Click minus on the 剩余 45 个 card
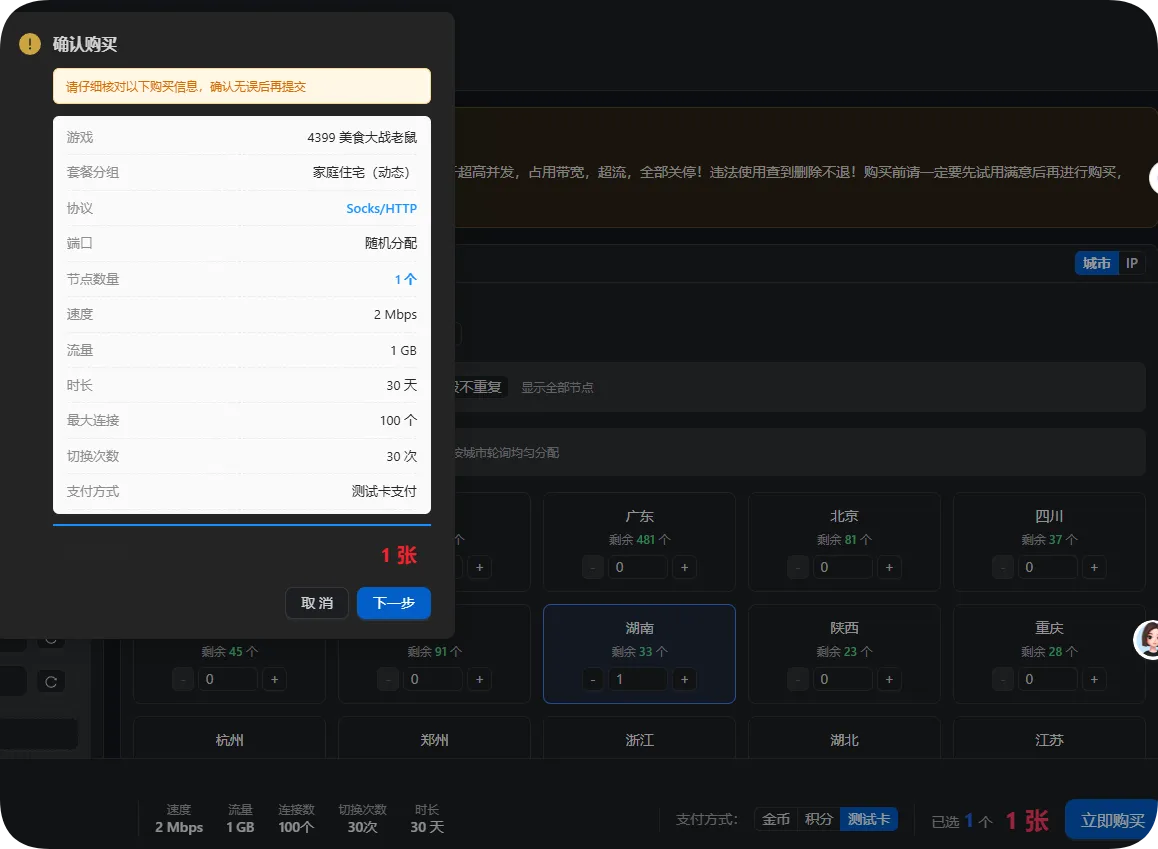The height and width of the screenshot is (849, 1158). coord(183,679)
